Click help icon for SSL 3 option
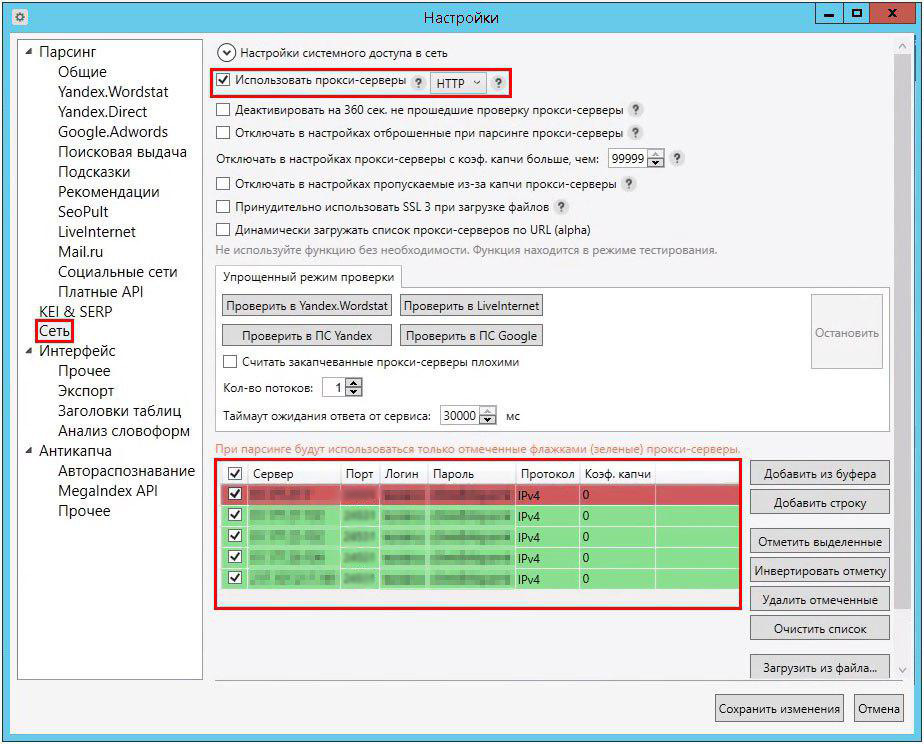This screenshot has height=744, width=924. [561, 207]
